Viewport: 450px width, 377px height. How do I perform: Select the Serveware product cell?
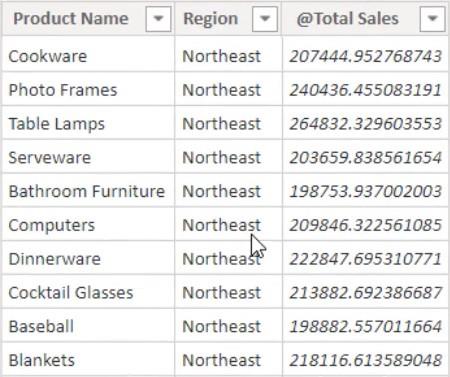click(x=88, y=157)
